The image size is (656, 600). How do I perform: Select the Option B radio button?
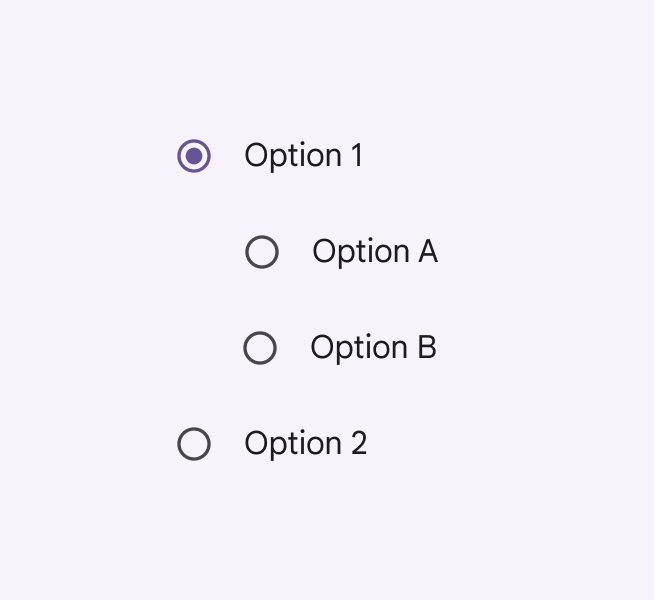tap(260, 348)
